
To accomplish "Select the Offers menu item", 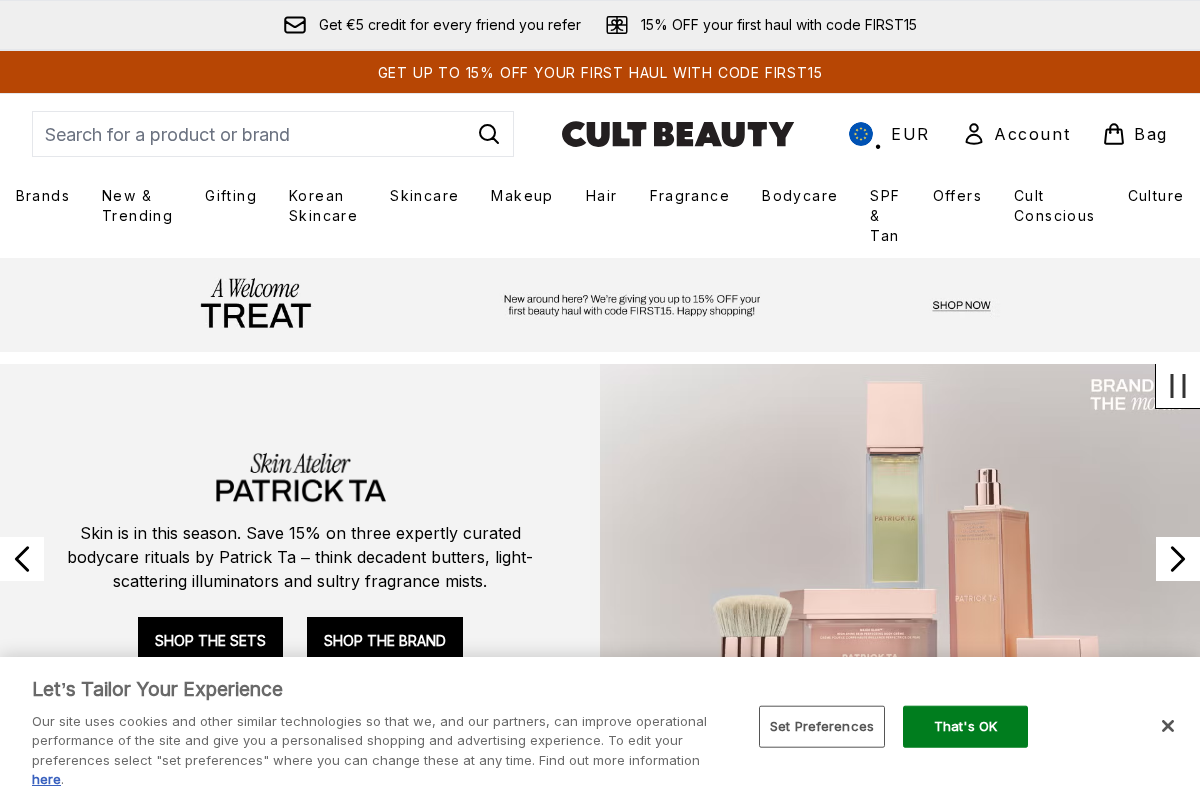I will click(x=957, y=196).
